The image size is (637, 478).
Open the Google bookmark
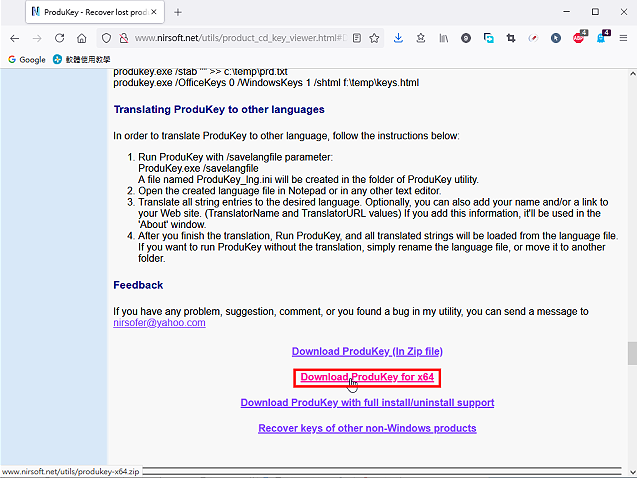tap(27, 59)
